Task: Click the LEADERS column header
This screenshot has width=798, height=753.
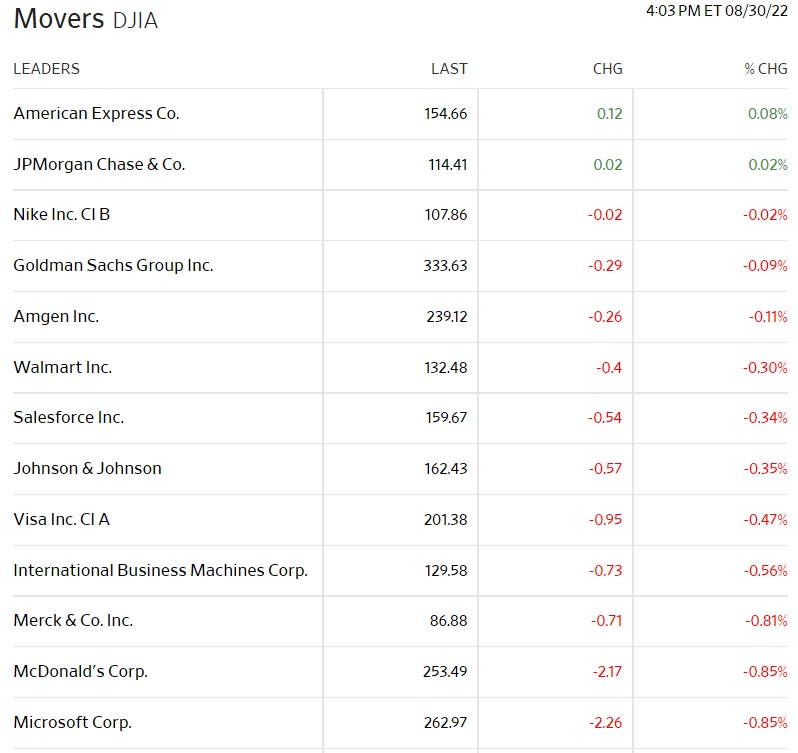Action: [x=46, y=69]
